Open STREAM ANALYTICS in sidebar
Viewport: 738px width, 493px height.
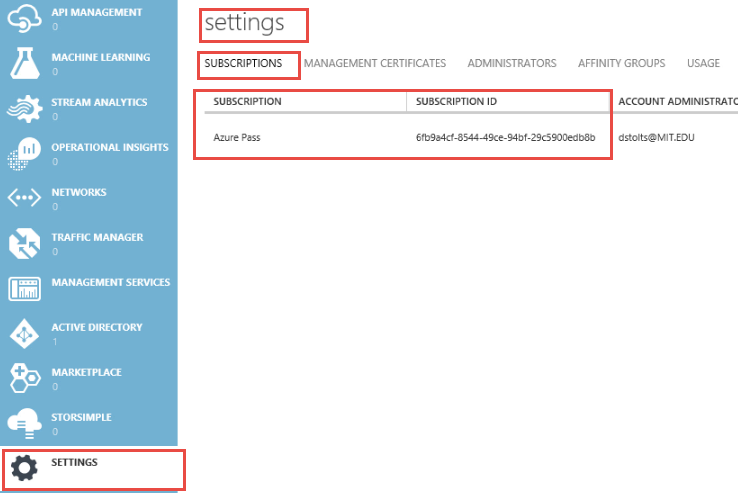tap(89, 108)
